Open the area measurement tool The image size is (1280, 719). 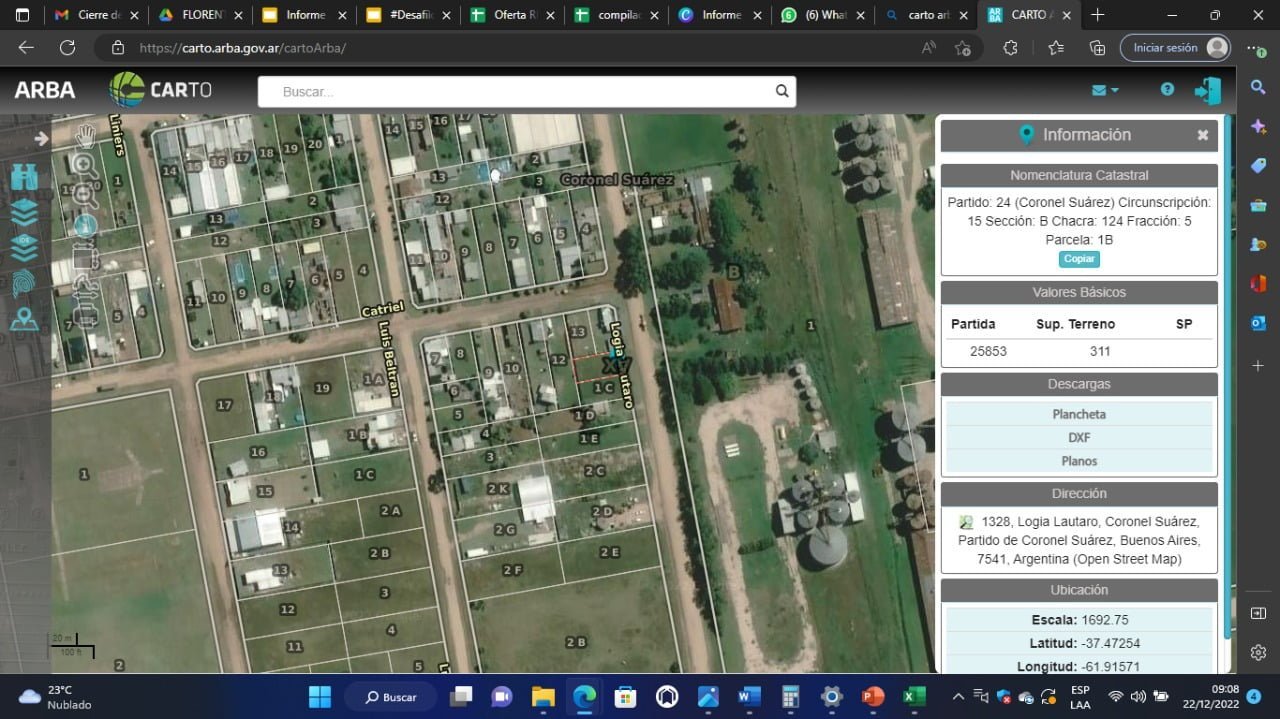tap(86, 258)
